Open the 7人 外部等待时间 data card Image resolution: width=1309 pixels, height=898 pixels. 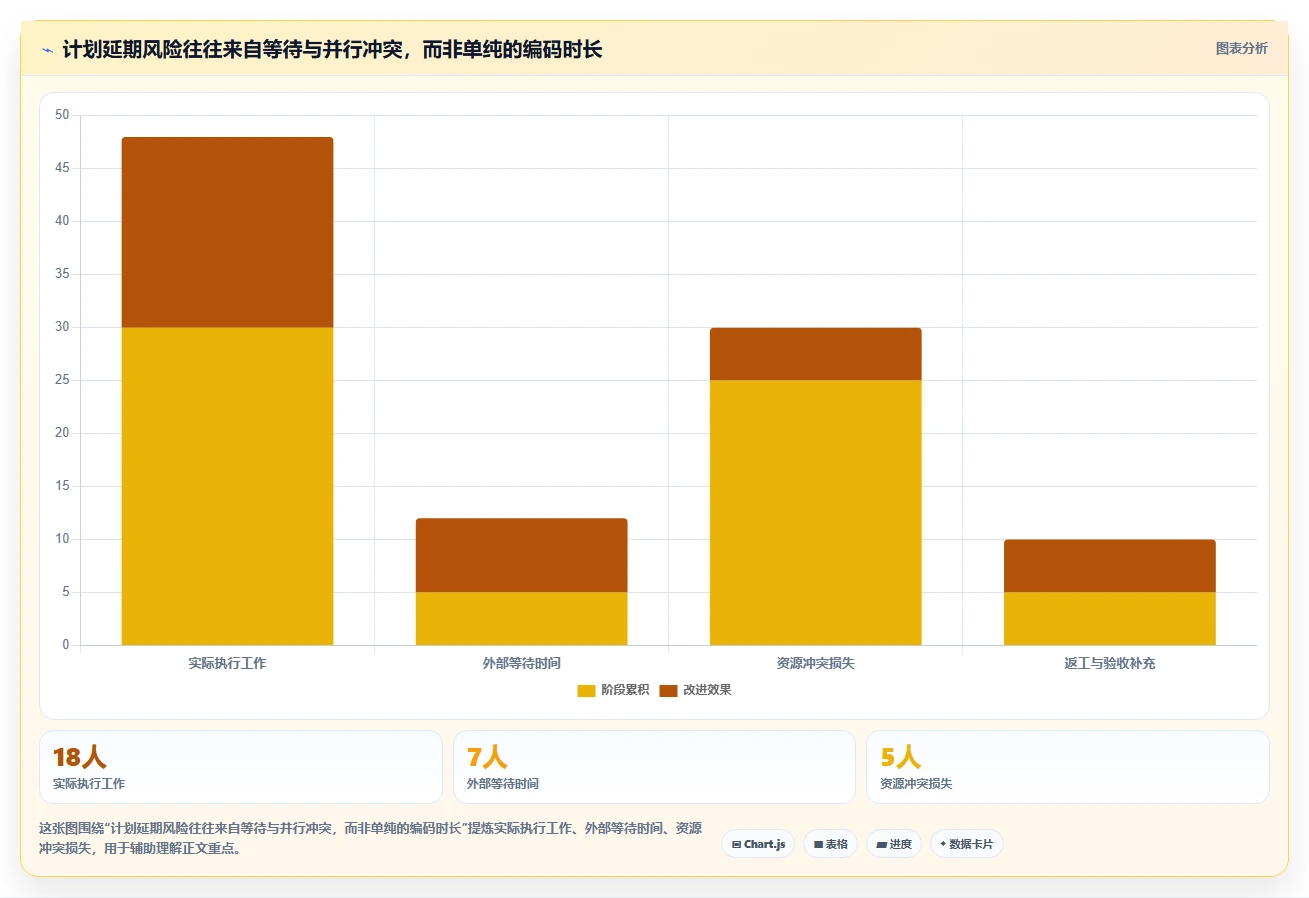click(654, 767)
